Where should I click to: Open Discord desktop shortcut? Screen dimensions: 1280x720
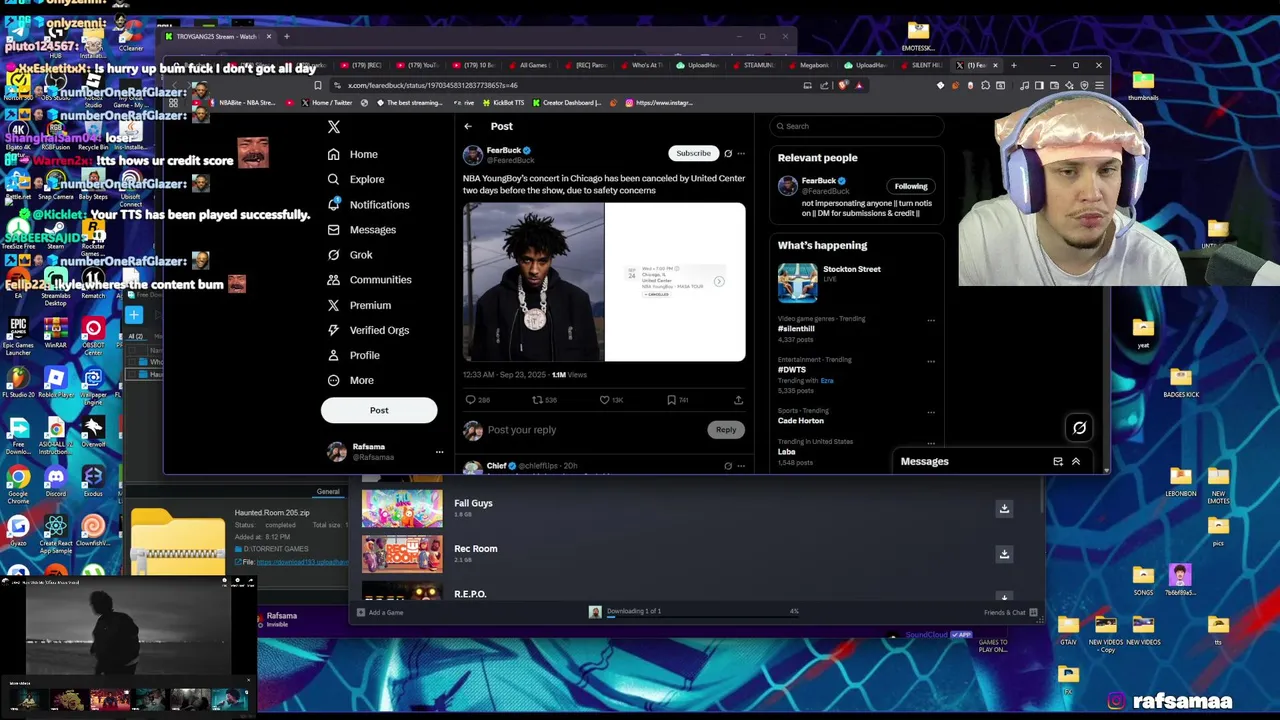point(55,482)
